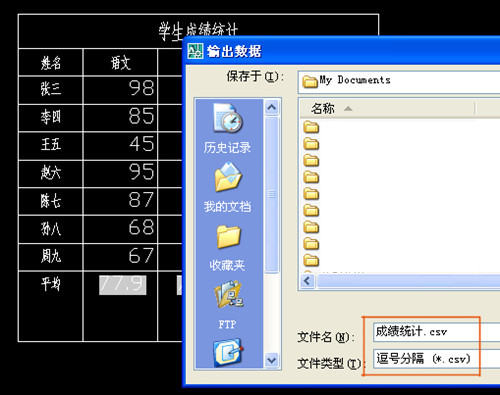The image size is (500, 395).
Task: Select the 姓名 header cell in the table
Action: (51, 62)
